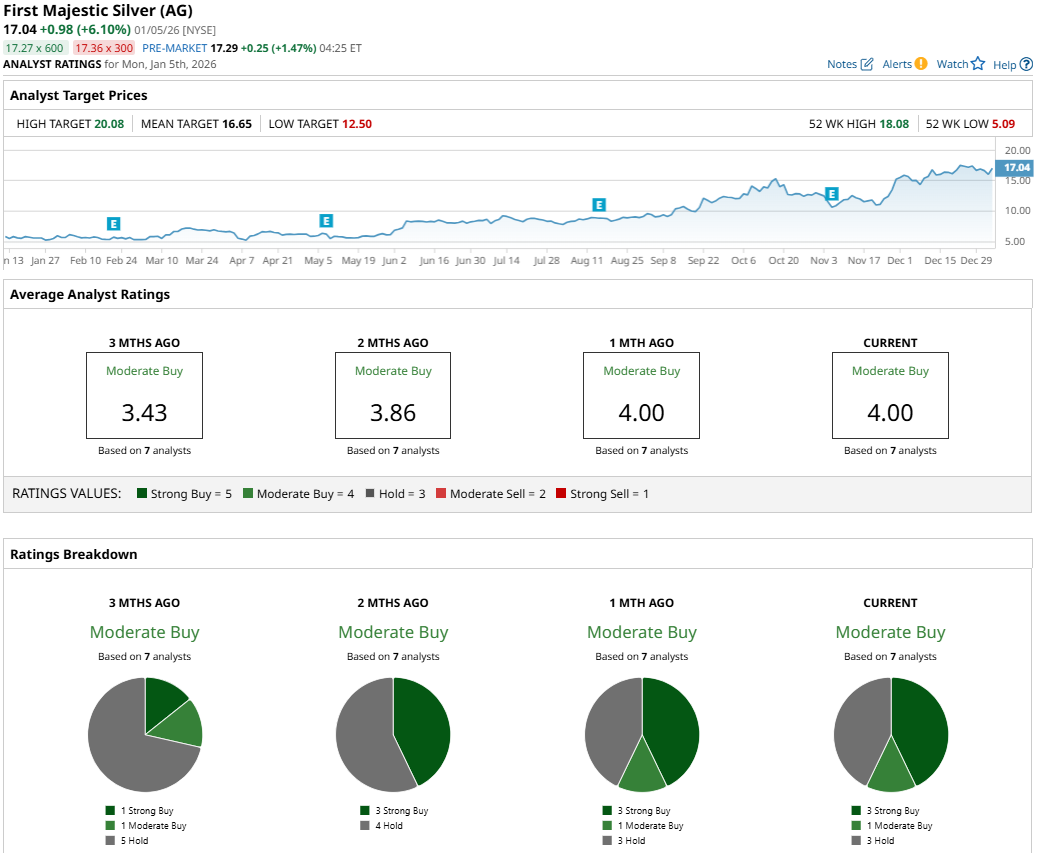The image size is (1041, 853).
Task: Select the 3 MTHS AGO rating box 3.43
Action: tap(144, 395)
